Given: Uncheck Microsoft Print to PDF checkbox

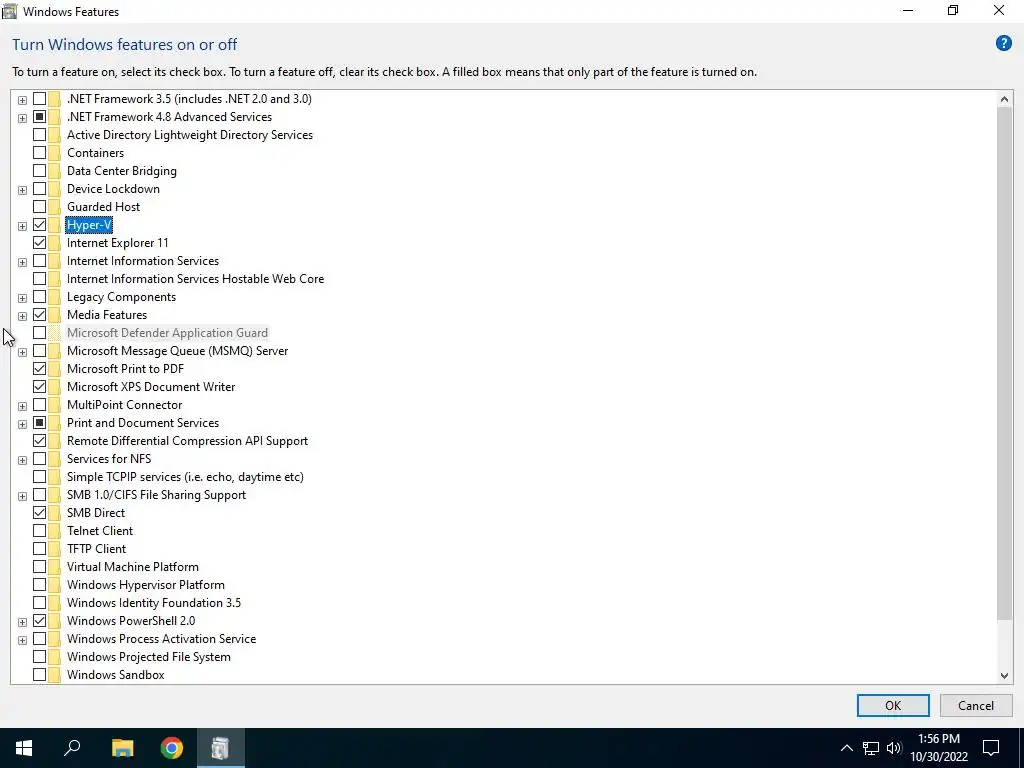Looking at the screenshot, I should click(x=39, y=369).
